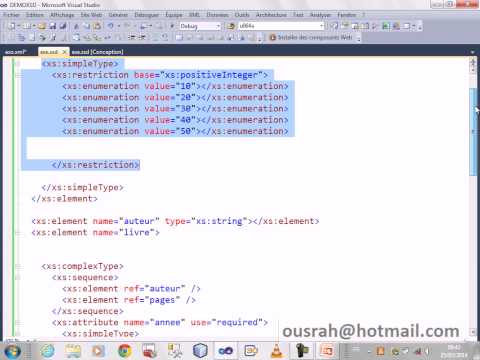The image size is (480, 360).
Task: Open the document tab list dropdown arrow
Action: (x=472, y=52)
